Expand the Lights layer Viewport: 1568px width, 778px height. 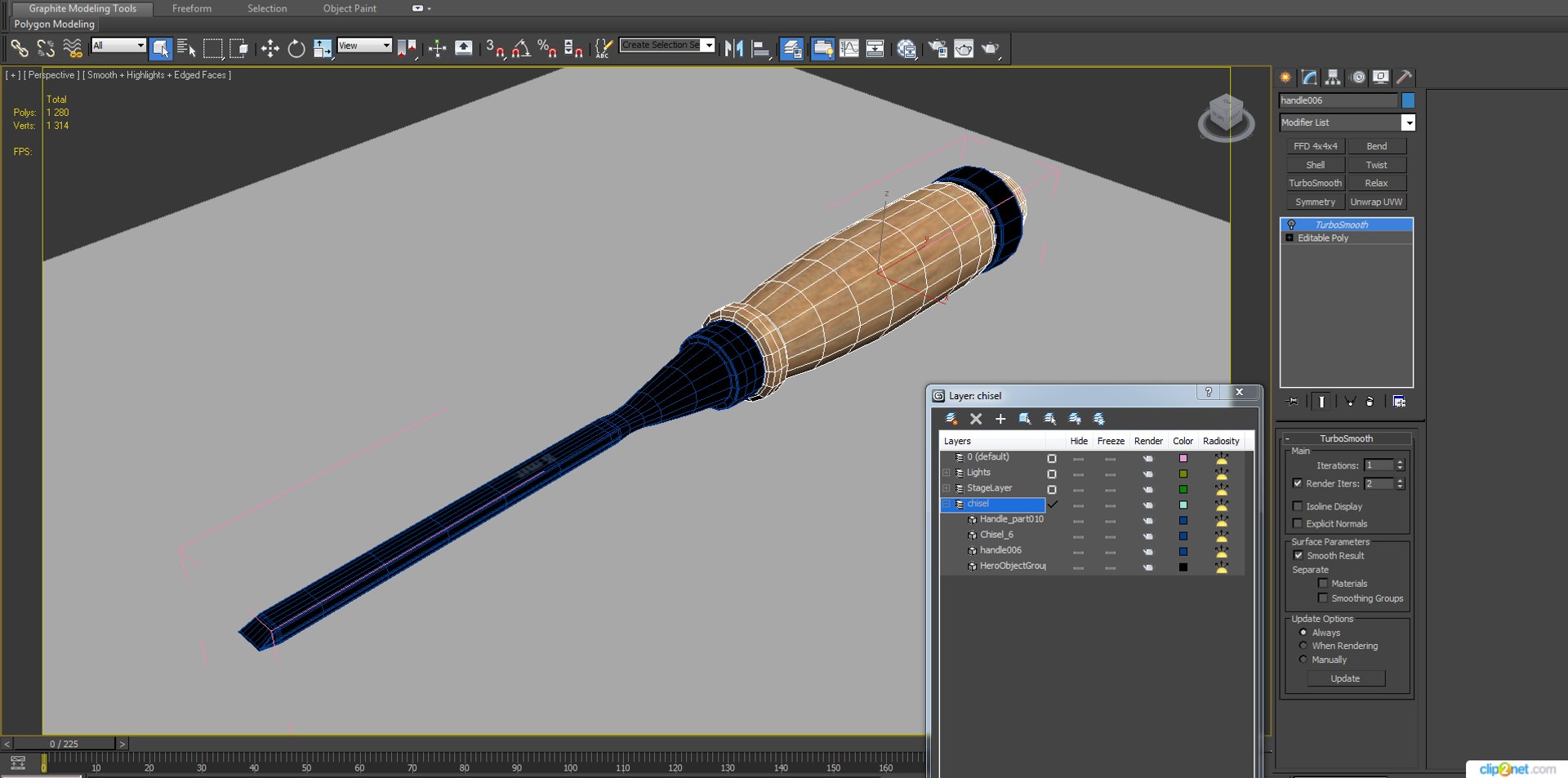click(x=947, y=473)
